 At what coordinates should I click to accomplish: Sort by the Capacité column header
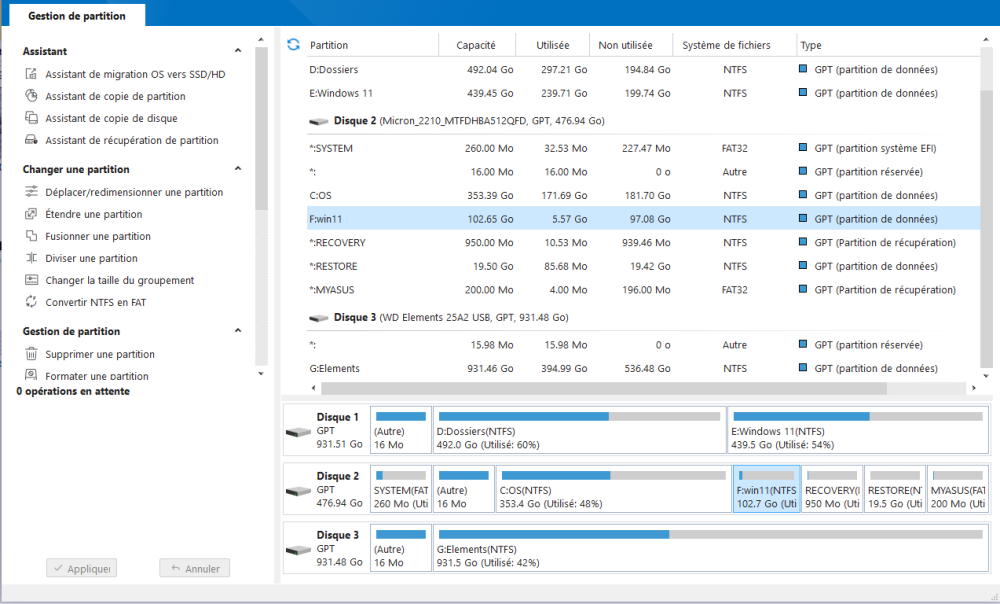tap(476, 45)
